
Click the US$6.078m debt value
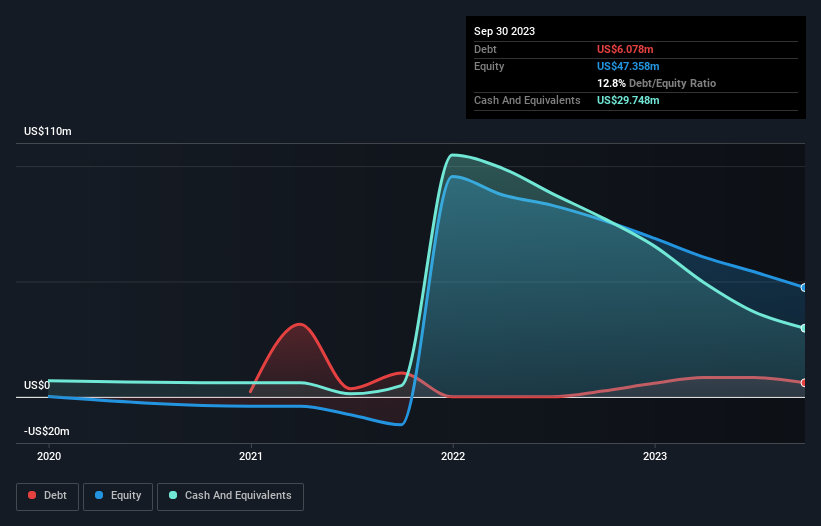tap(625, 49)
